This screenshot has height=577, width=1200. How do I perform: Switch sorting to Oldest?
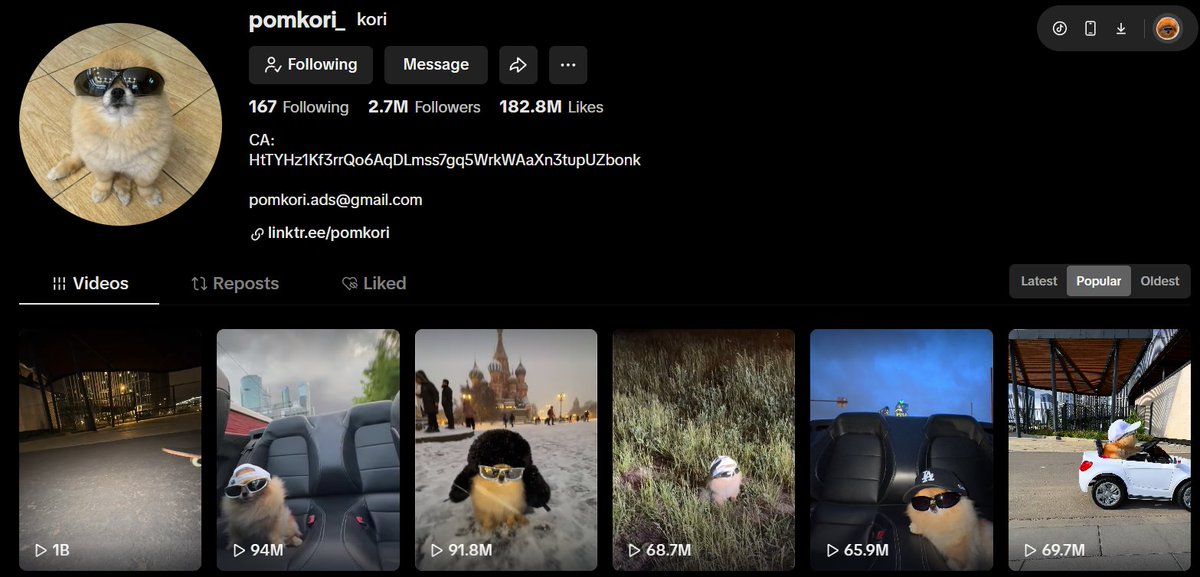(1159, 281)
